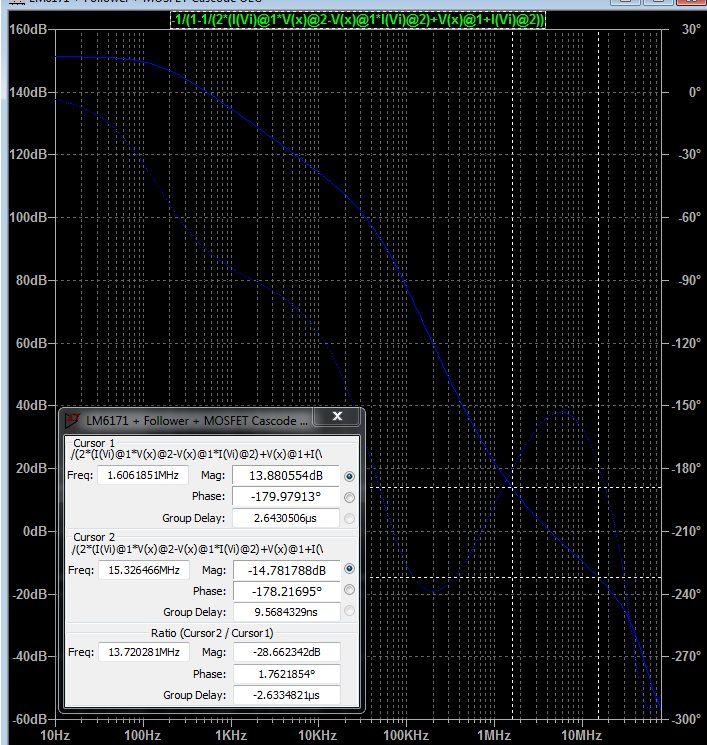Click Cursor 1 Freq field 1.6061851MHz
Image resolution: width=707 pixels, height=745 pixels.
(143, 475)
